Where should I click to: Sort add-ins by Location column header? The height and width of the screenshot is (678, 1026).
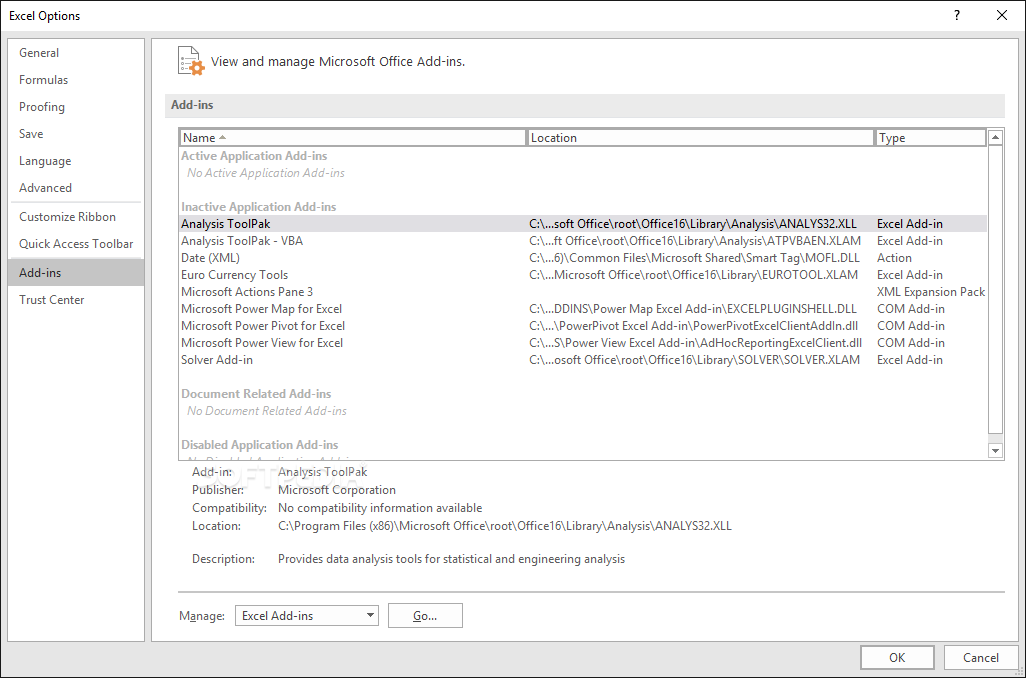[x=700, y=137]
